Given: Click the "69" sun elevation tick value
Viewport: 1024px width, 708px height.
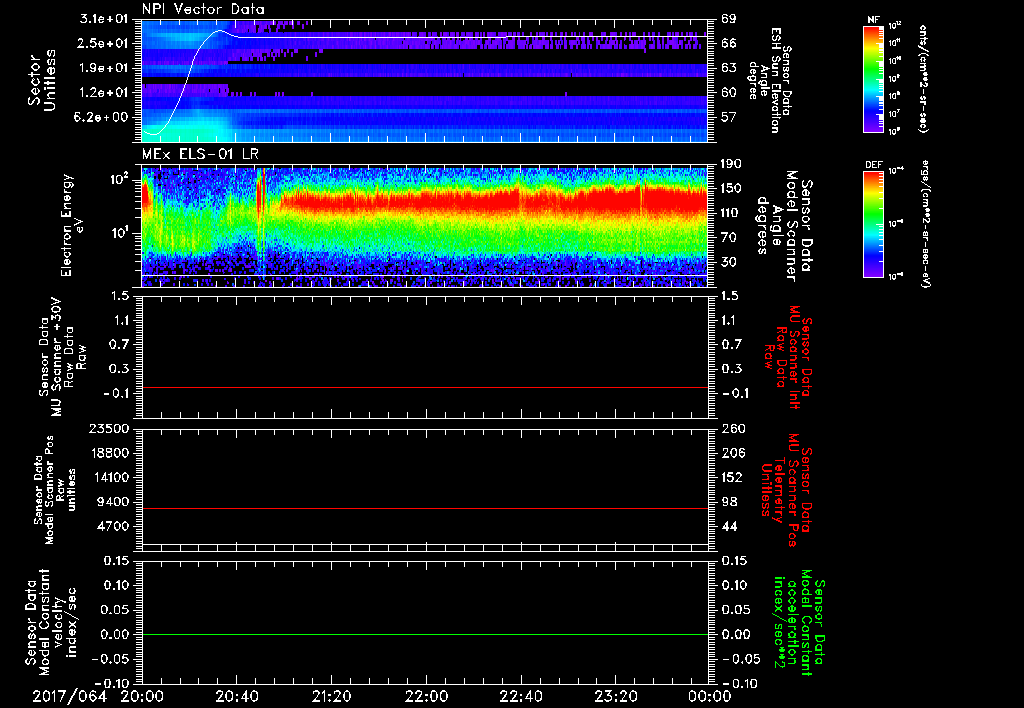Looking at the screenshot, I should (729, 19).
